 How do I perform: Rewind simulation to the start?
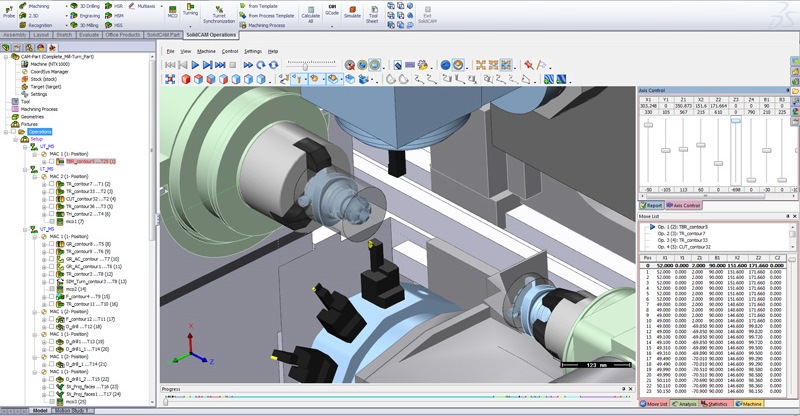170,65
